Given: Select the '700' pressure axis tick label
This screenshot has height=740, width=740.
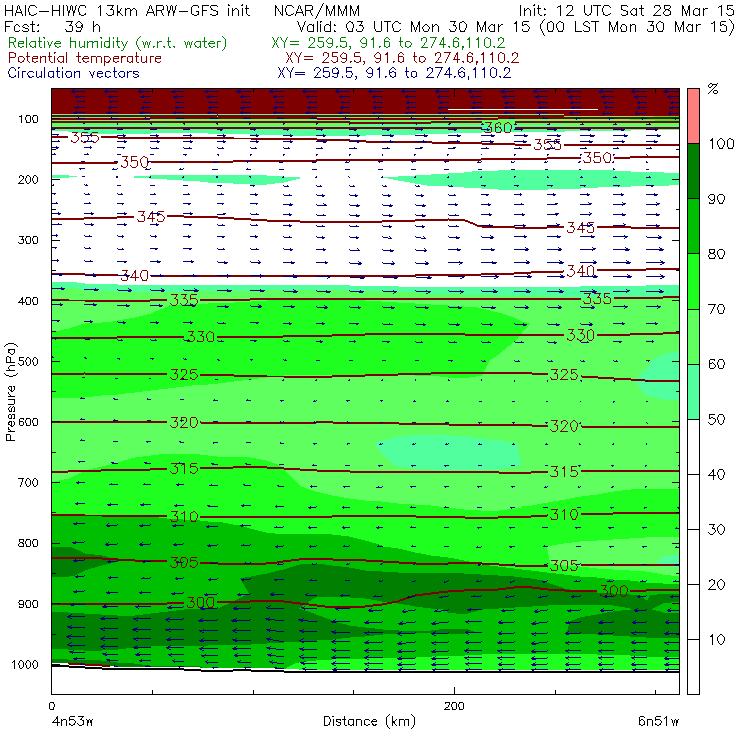Looking at the screenshot, I should (28, 482).
